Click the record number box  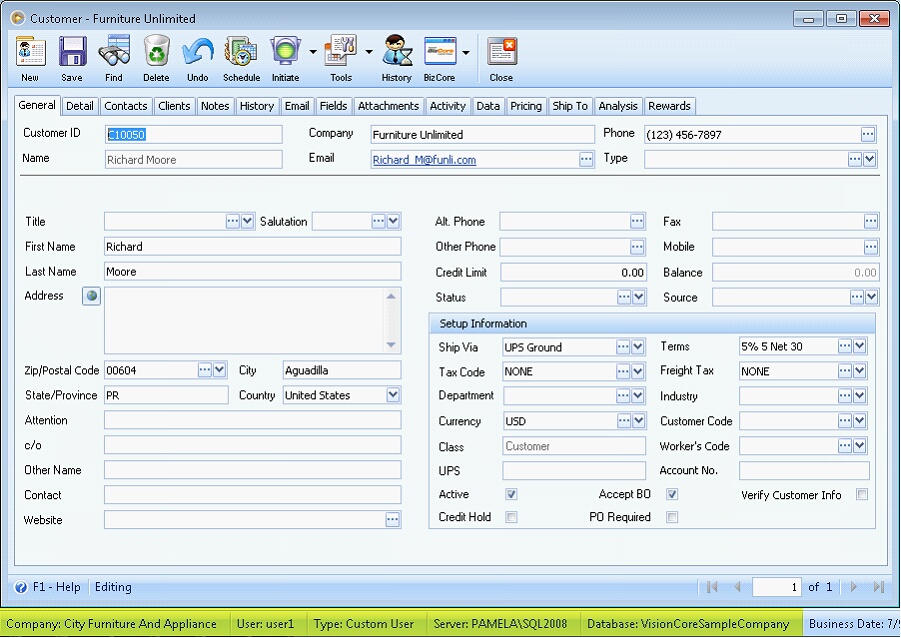777,587
